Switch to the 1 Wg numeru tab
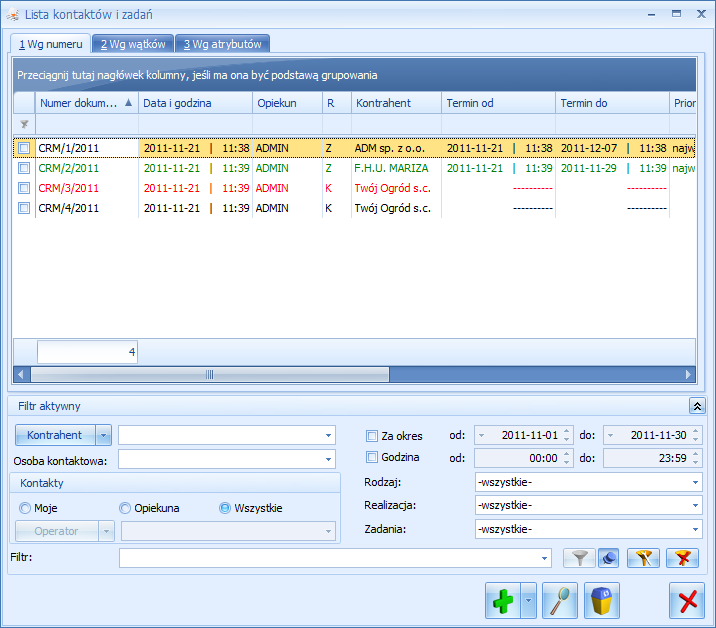 pyautogui.click(x=51, y=44)
